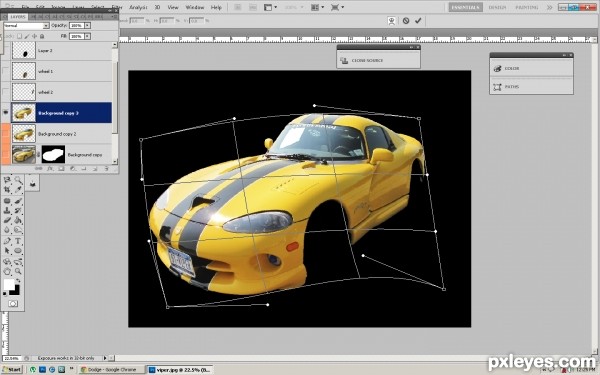
Task: Click the Create new layer icon
Action: 95,168
